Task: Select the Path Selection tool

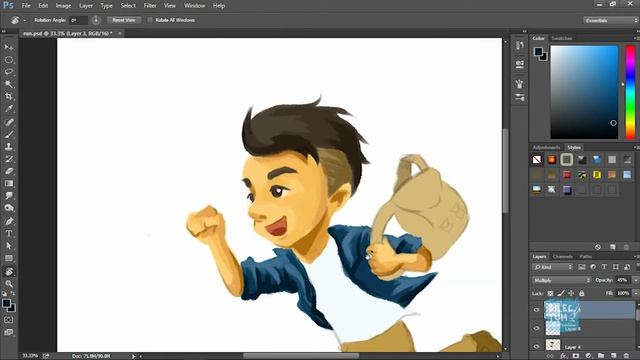Action: pyautogui.click(x=9, y=246)
